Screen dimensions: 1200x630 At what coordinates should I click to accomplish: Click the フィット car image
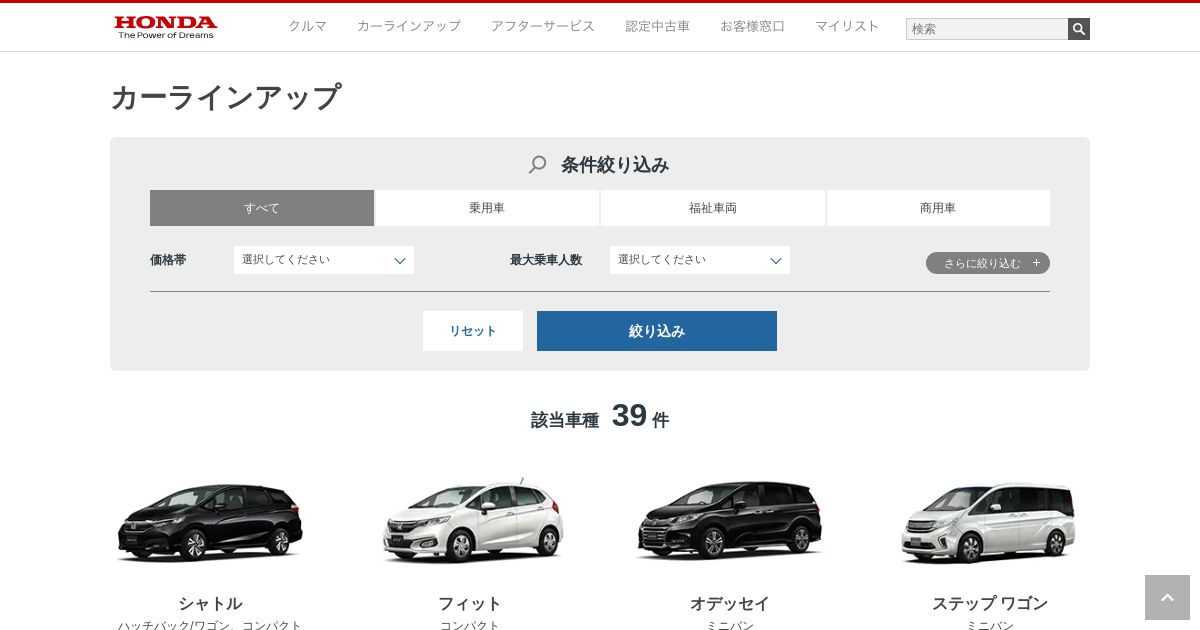472,522
